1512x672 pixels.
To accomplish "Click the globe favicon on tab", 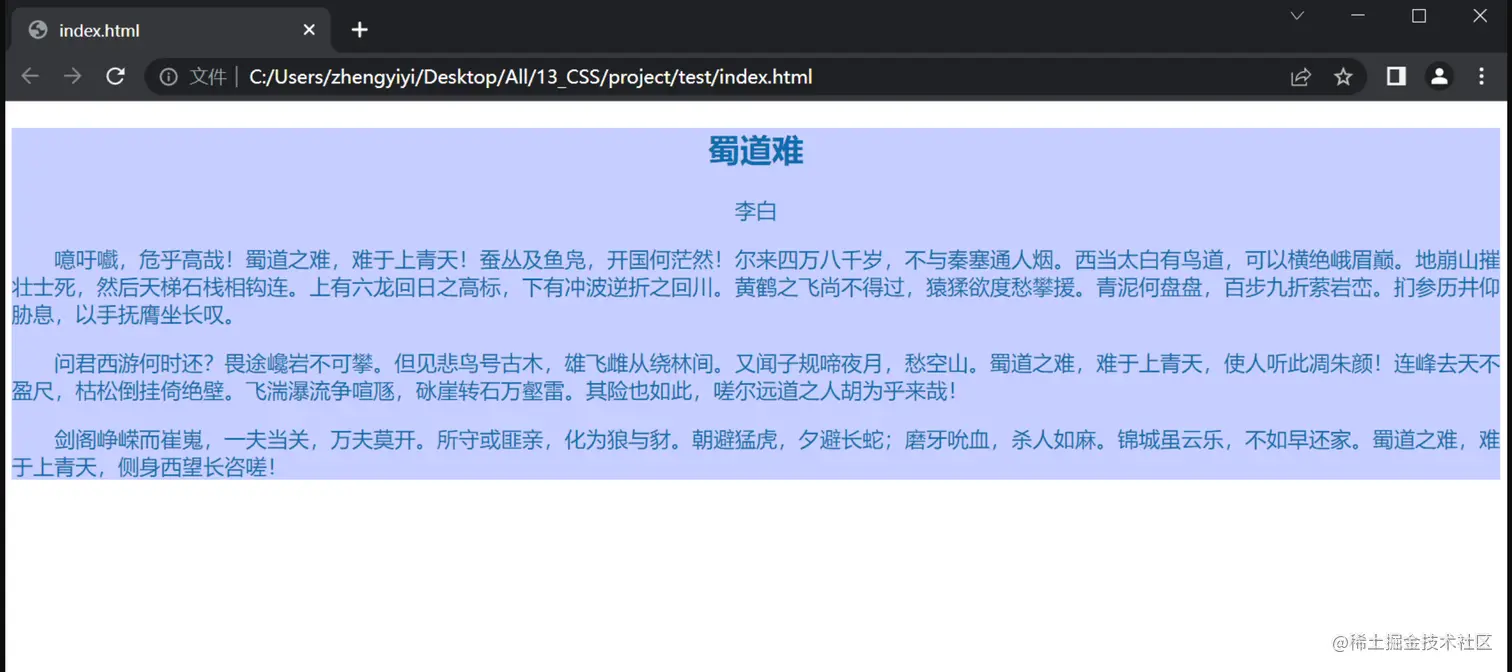I will pyautogui.click(x=38, y=30).
